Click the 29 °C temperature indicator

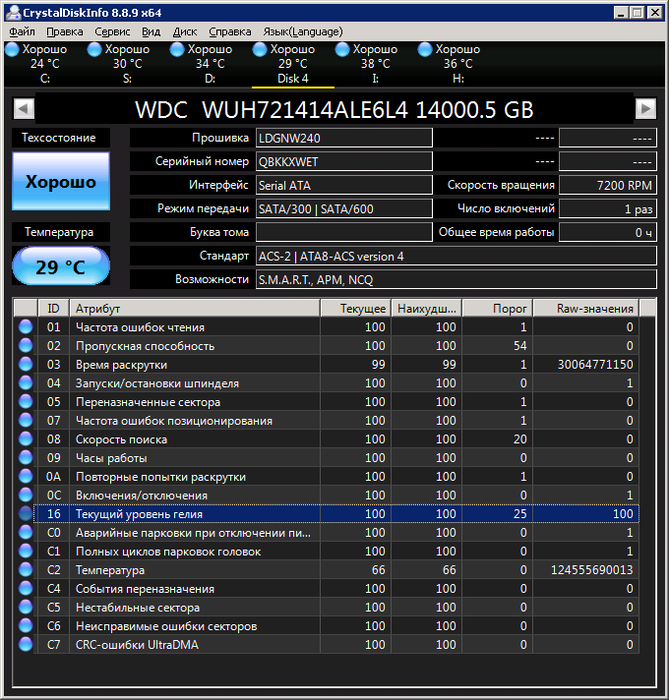point(61,267)
